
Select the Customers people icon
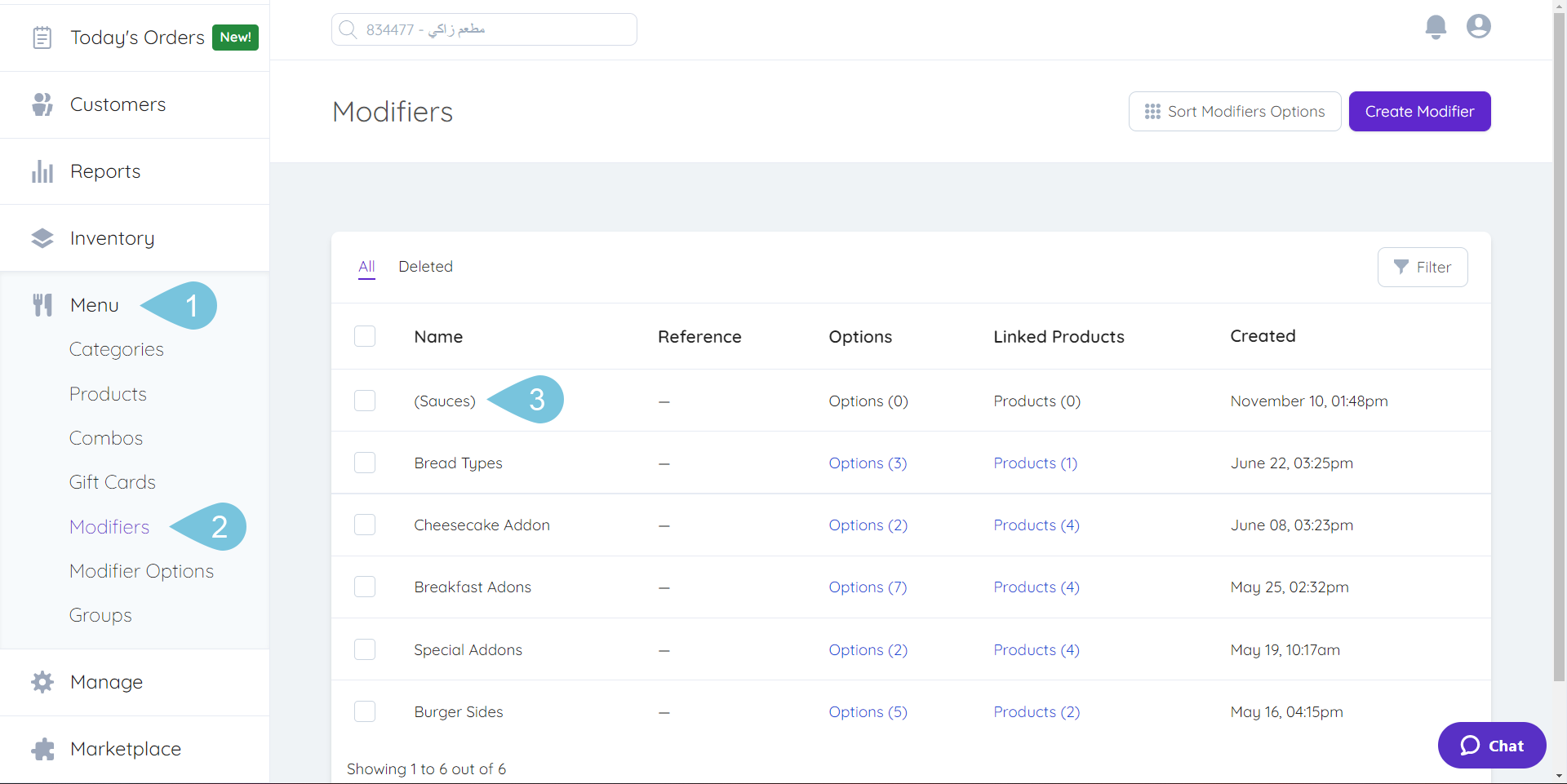click(42, 104)
